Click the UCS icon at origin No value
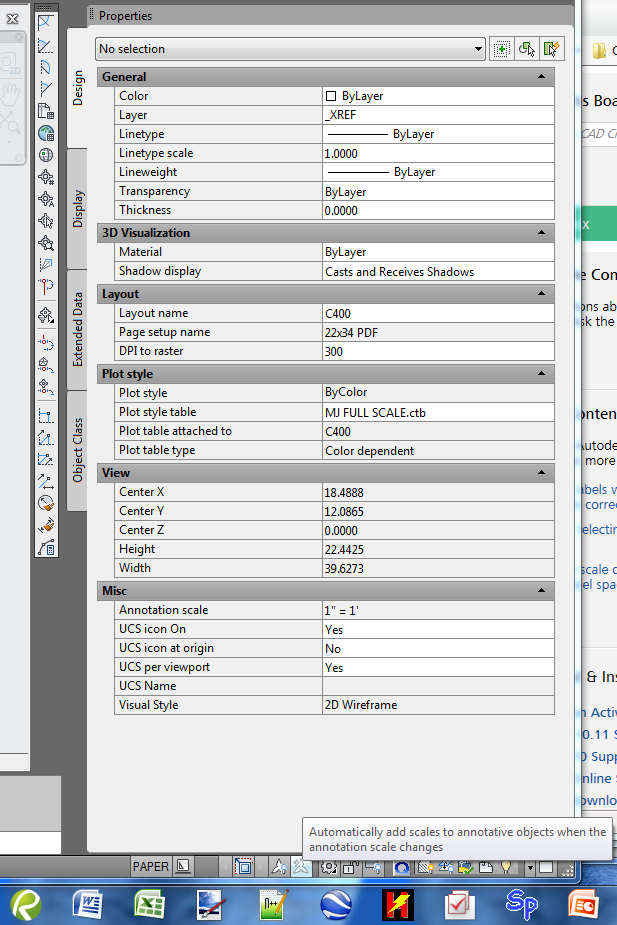The image size is (617, 925). point(438,648)
